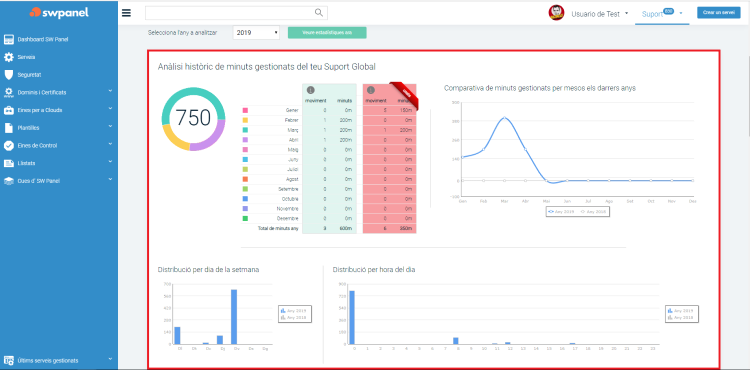Click the swpanel logo
Image resolution: width=750 pixels, height=370 pixels.
59,13
